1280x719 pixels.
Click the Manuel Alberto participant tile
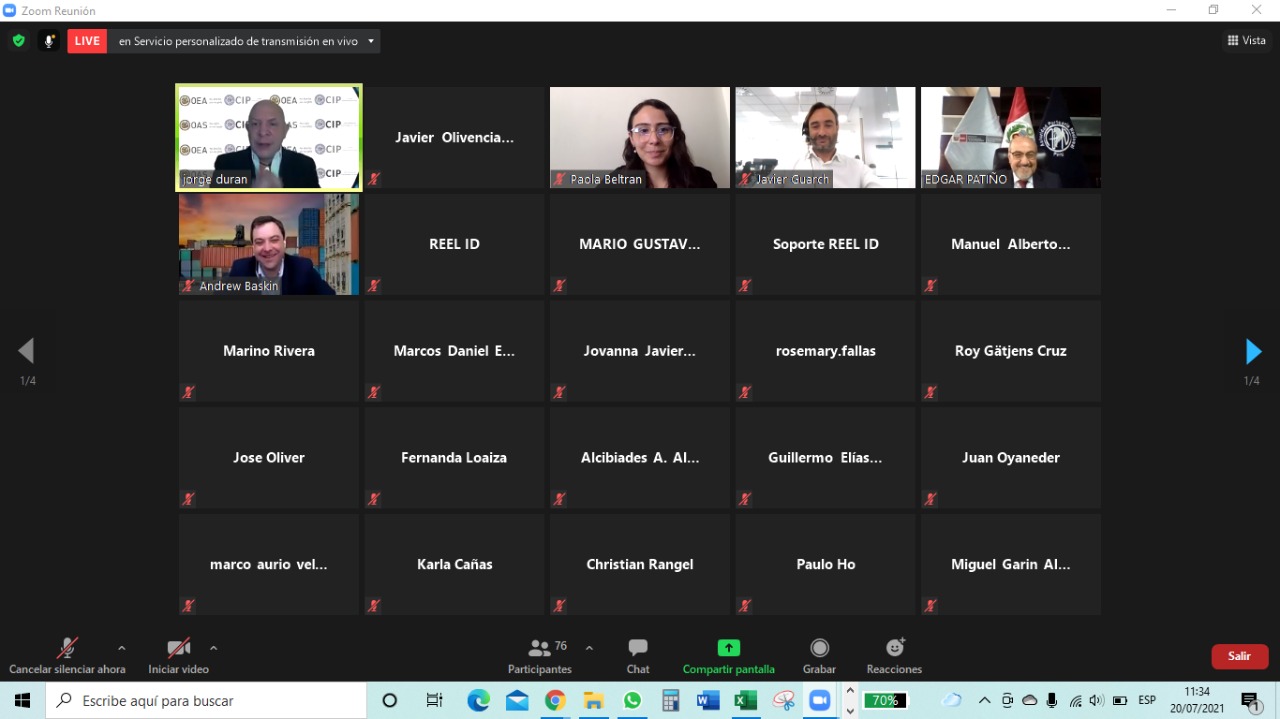[1011, 244]
